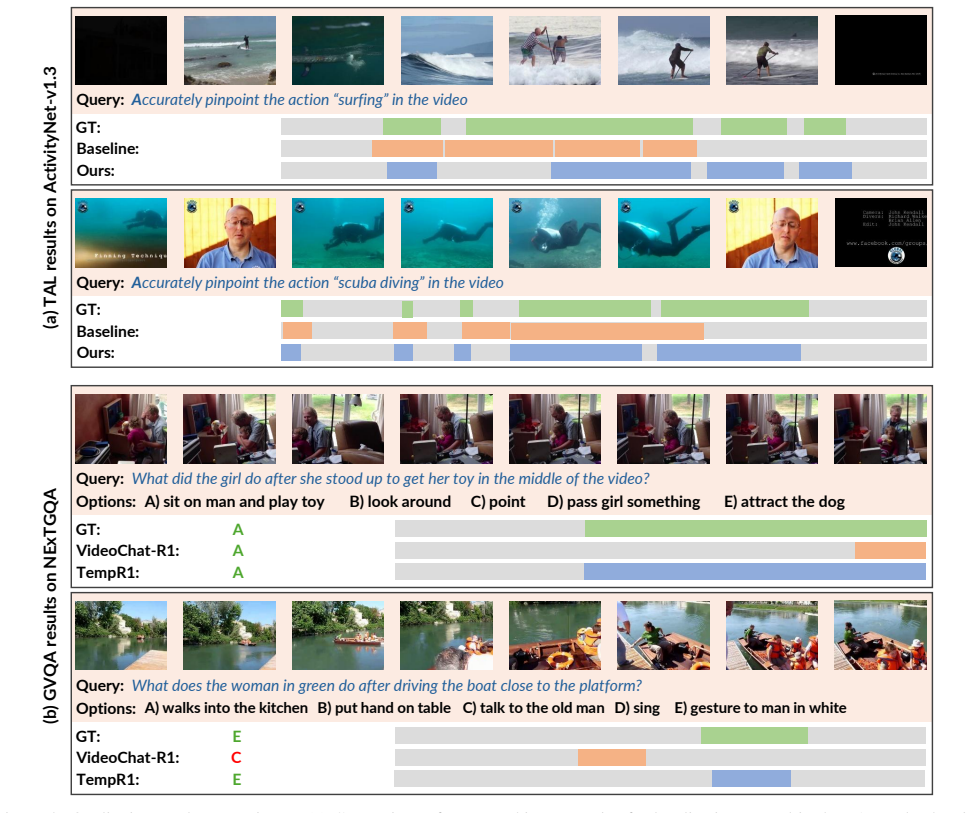Select the "Ours:" label in the scuba diving panel

coord(95,353)
